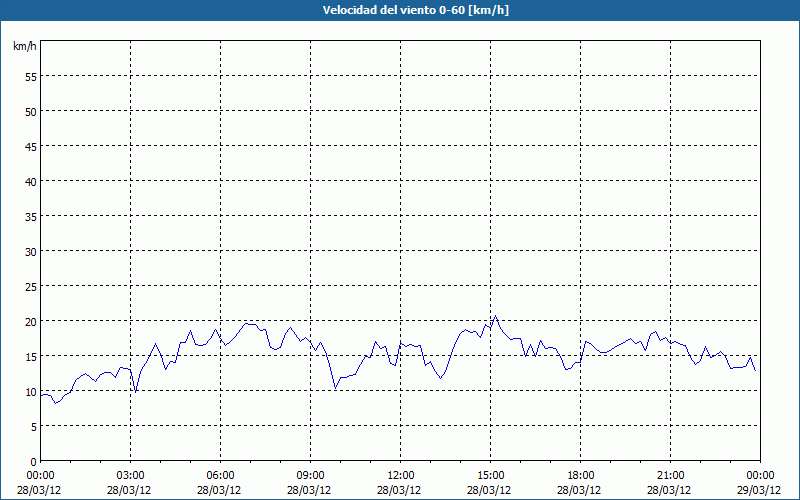Click the wind speed peak just after 15:00
Screen dimensions: 800x500
click(495, 316)
